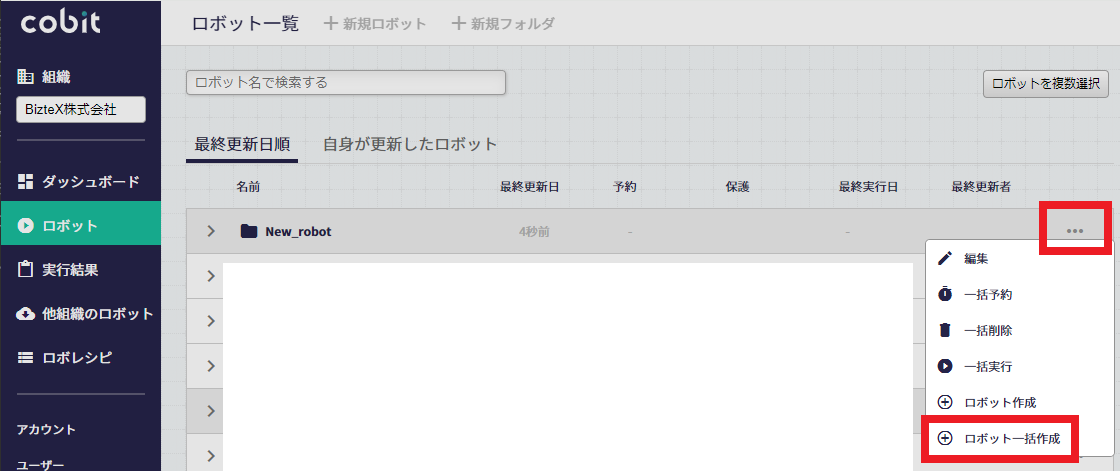This screenshot has height=471, width=1120.
Task: Click the New_robot folder icon
Action: [249, 231]
